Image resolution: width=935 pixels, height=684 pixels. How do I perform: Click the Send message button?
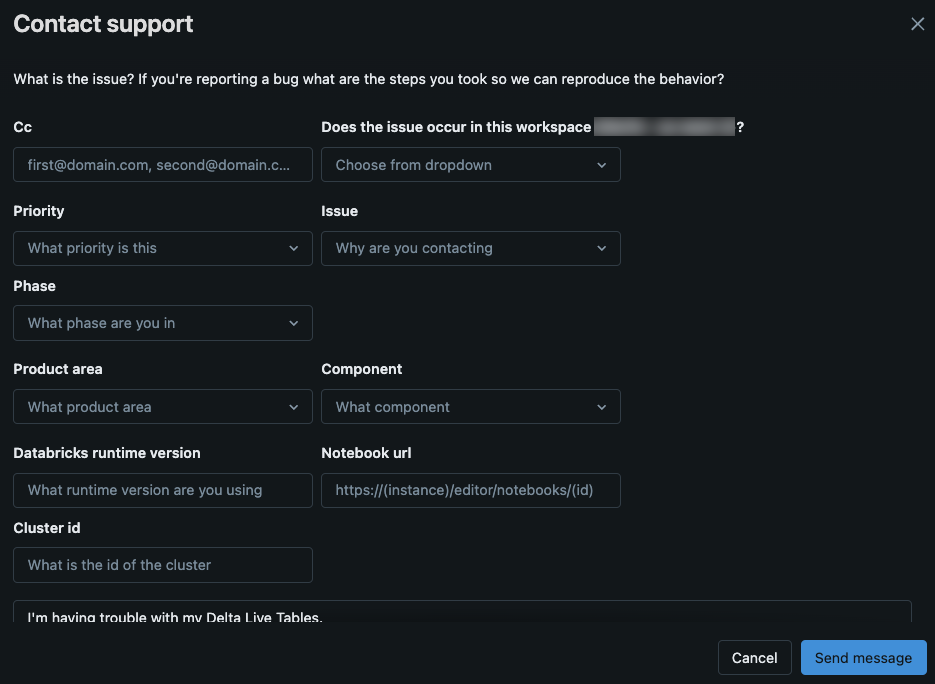863,658
